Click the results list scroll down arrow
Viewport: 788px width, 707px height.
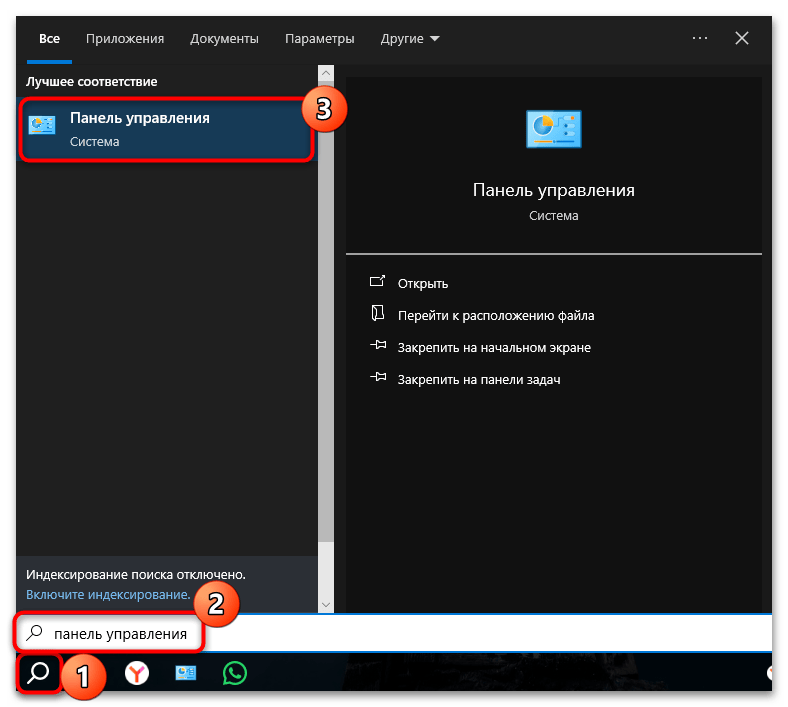(x=325, y=604)
